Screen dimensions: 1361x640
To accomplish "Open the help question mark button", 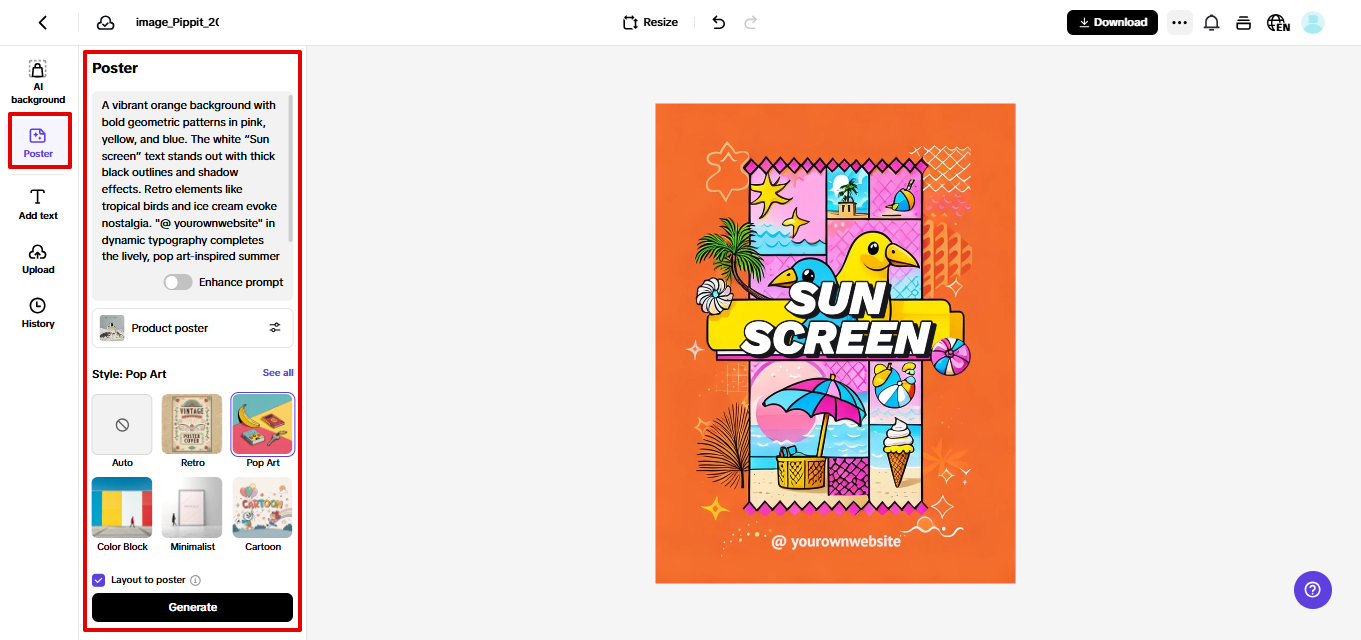I will click(1313, 589).
